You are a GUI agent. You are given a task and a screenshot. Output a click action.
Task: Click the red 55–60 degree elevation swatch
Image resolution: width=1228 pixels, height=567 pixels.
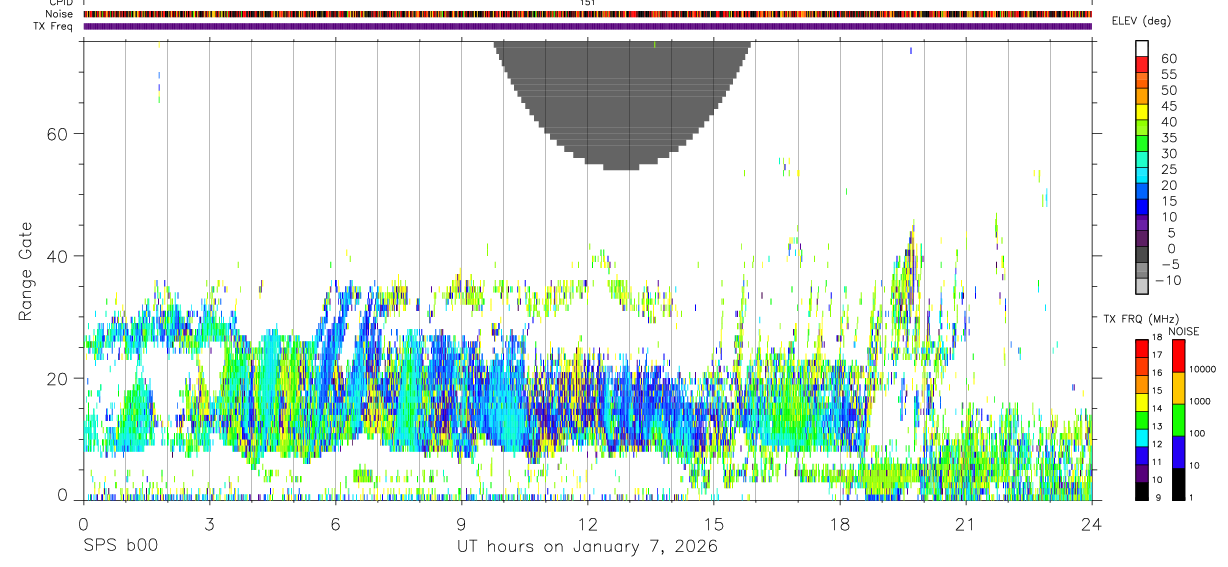[x=1143, y=64]
